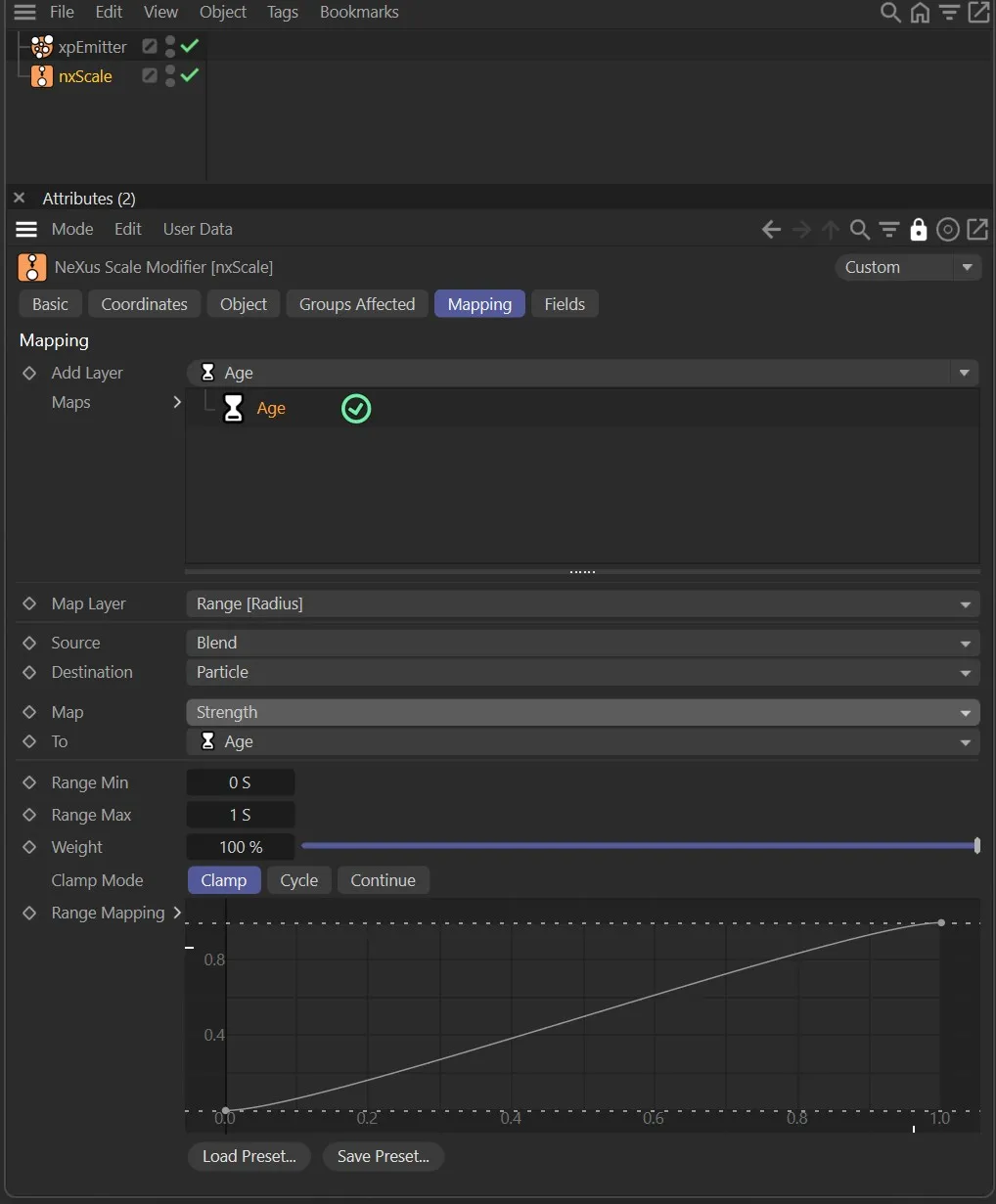
Task: Open the Edit menu in the menu bar
Action: (x=108, y=12)
